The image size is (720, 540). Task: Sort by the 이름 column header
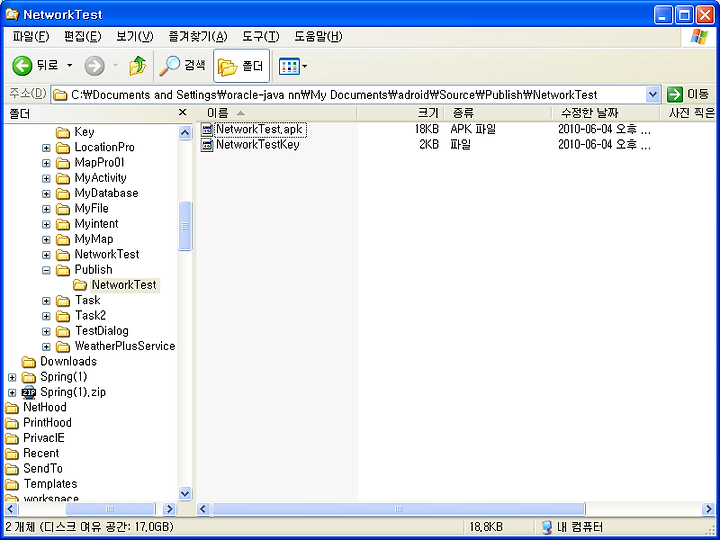point(277,113)
